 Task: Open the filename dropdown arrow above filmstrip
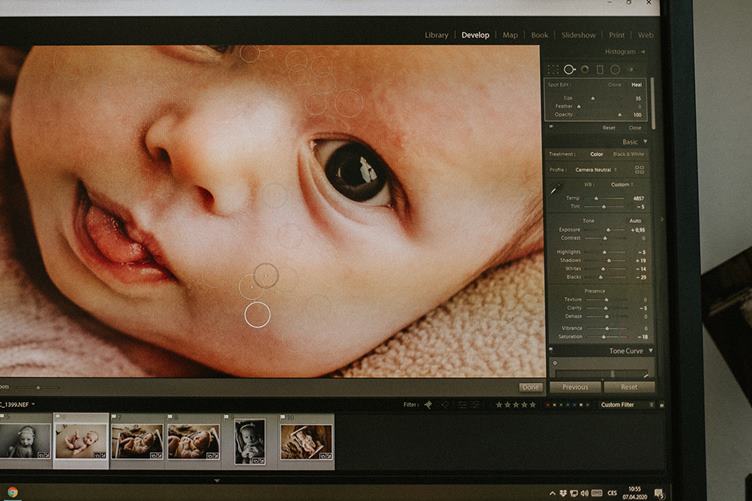pos(33,405)
